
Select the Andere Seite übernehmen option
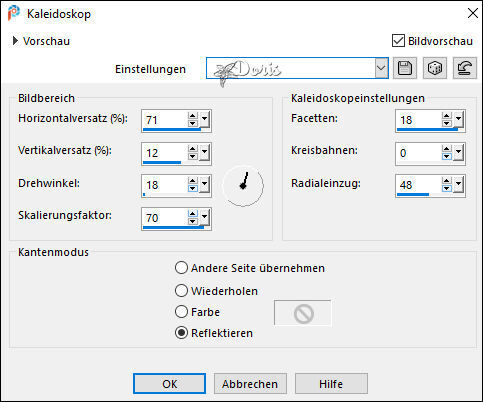click(x=181, y=268)
